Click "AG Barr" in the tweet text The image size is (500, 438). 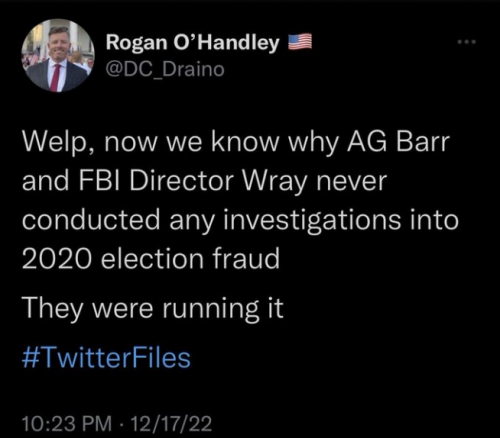[x=399, y=142]
